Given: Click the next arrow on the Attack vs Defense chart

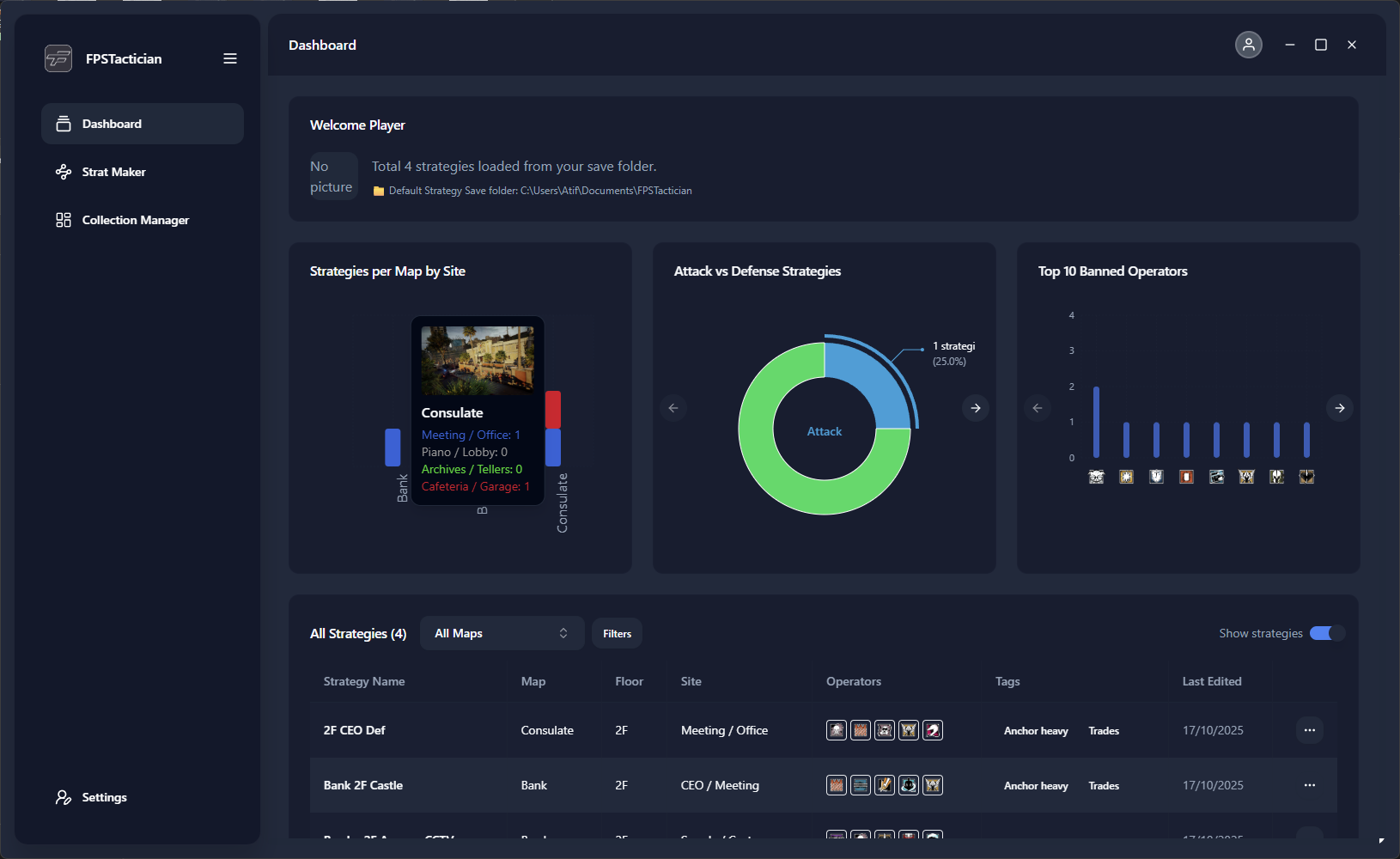Looking at the screenshot, I should click(975, 408).
